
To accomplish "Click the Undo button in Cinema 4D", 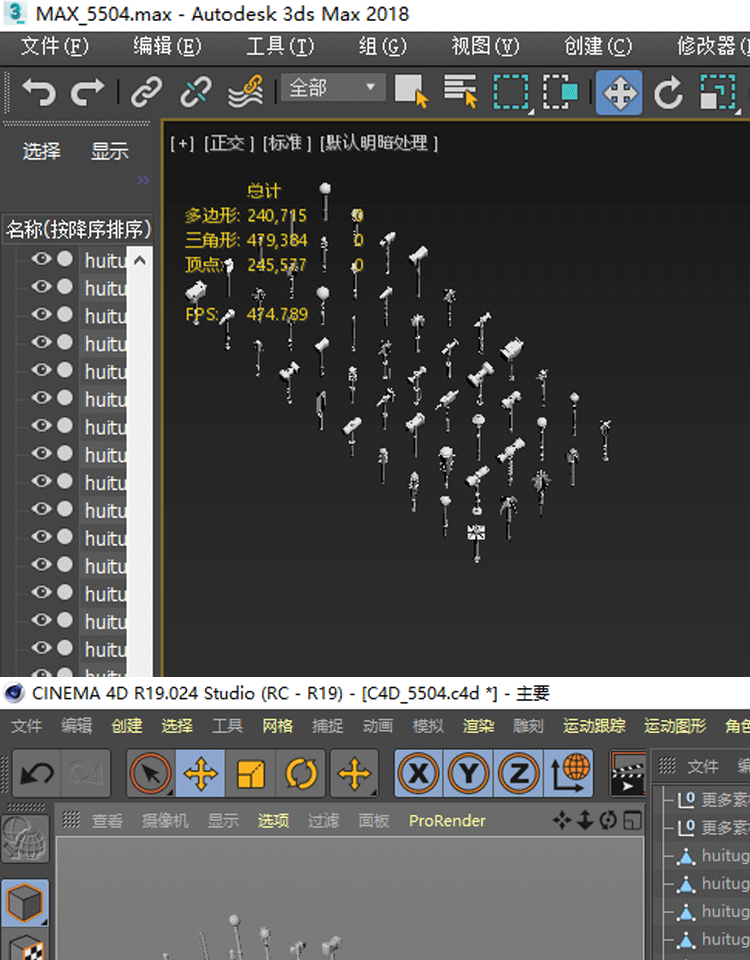I will click(37, 774).
